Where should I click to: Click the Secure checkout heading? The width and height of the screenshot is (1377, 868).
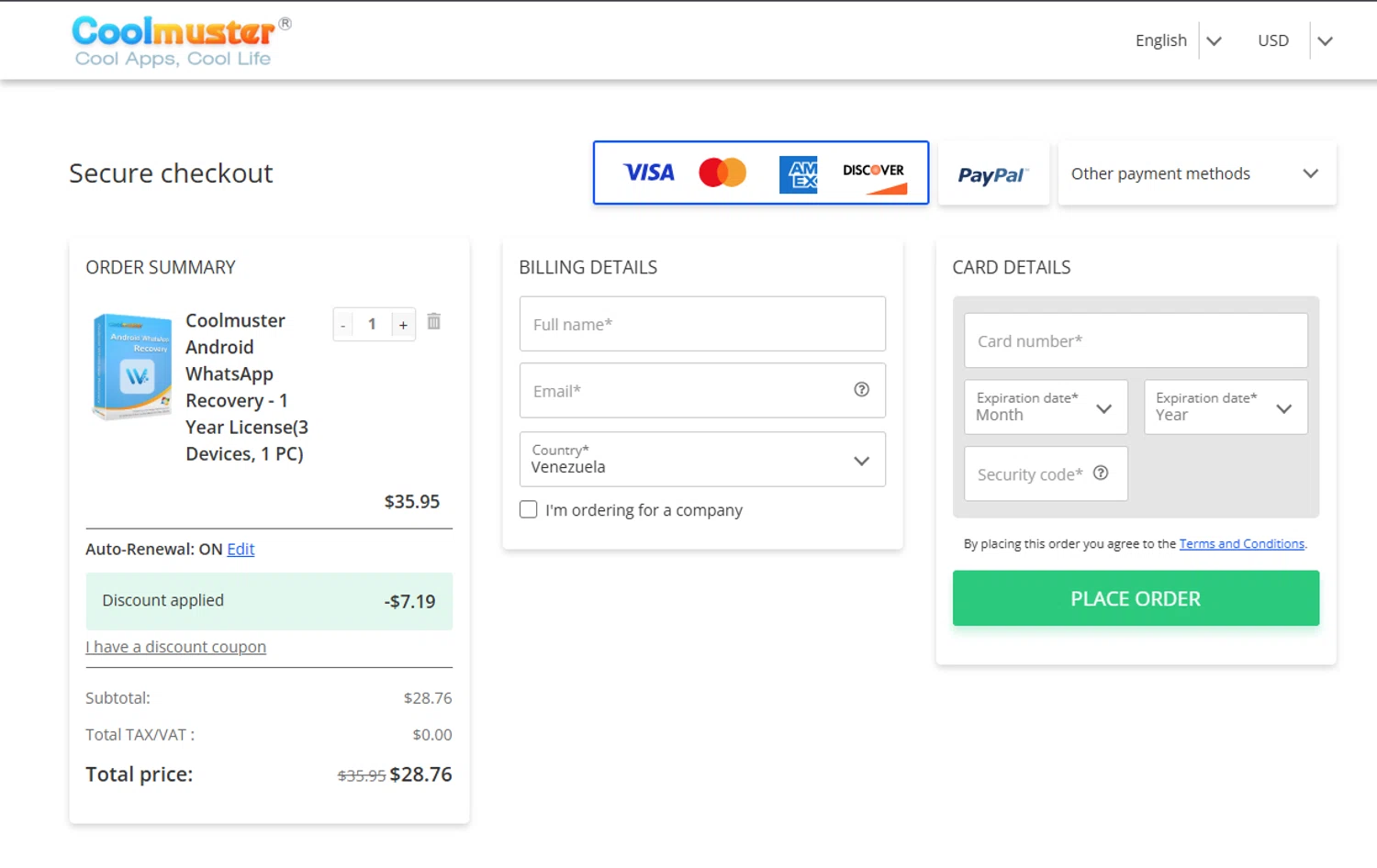(x=171, y=173)
